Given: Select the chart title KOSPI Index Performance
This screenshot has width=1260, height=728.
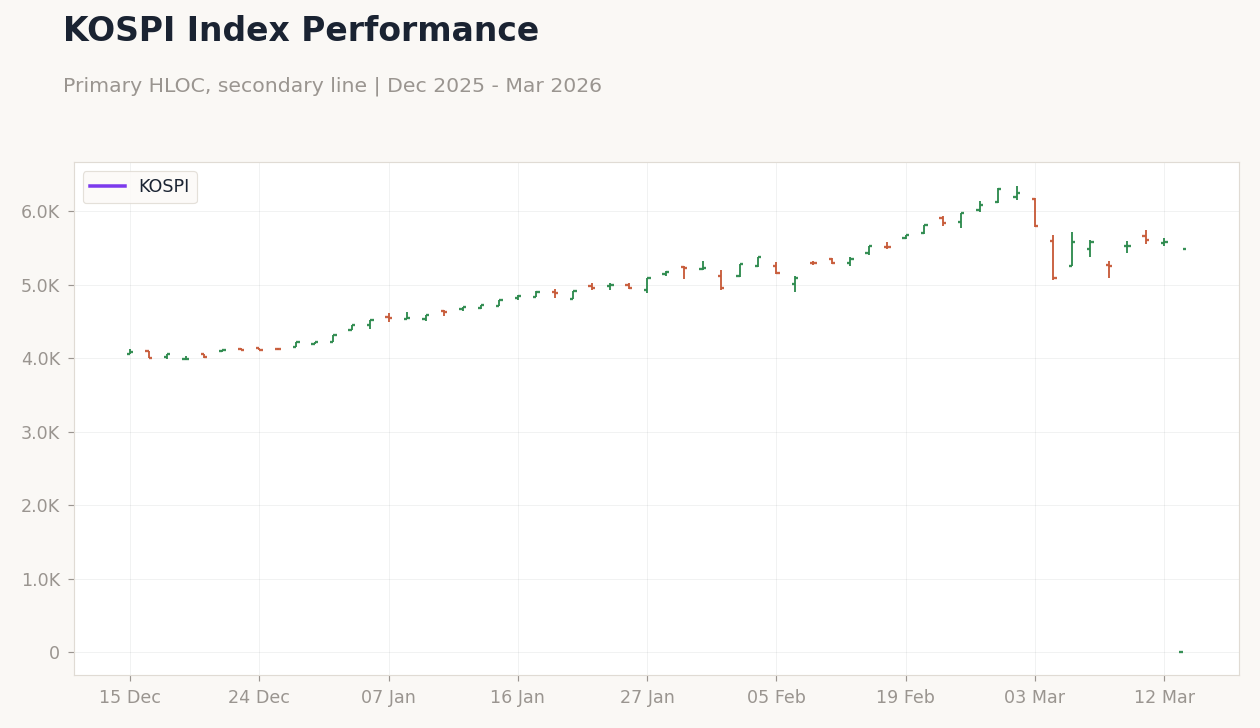Looking at the screenshot, I should pyautogui.click(x=300, y=29).
